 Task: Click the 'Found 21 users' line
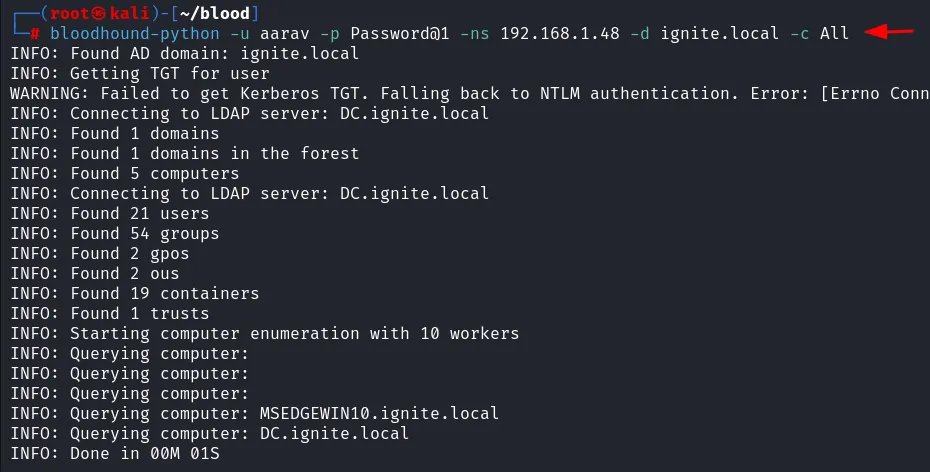[x=109, y=213]
